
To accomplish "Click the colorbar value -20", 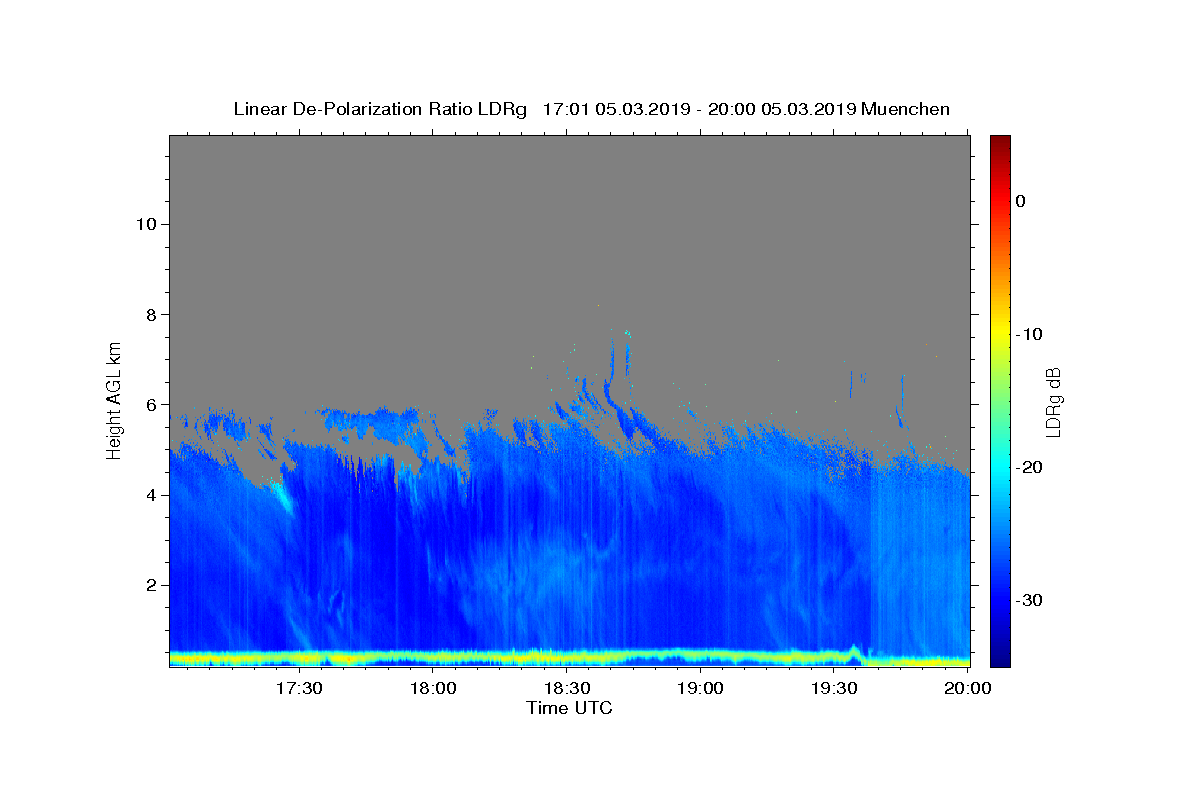I will click(x=1028, y=467).
